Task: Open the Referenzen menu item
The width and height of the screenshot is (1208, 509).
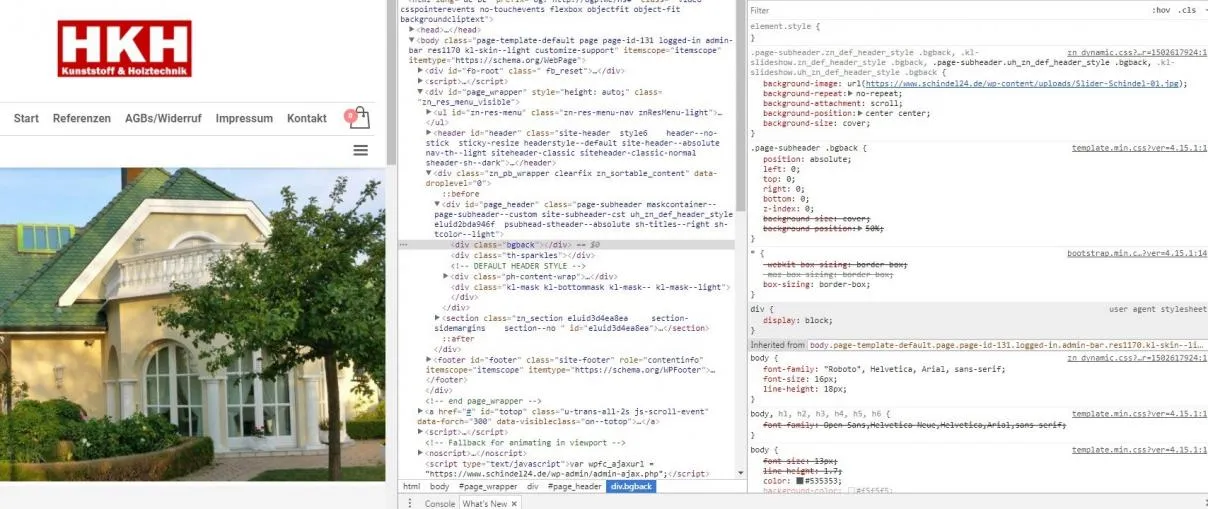Action: (82, 118)
